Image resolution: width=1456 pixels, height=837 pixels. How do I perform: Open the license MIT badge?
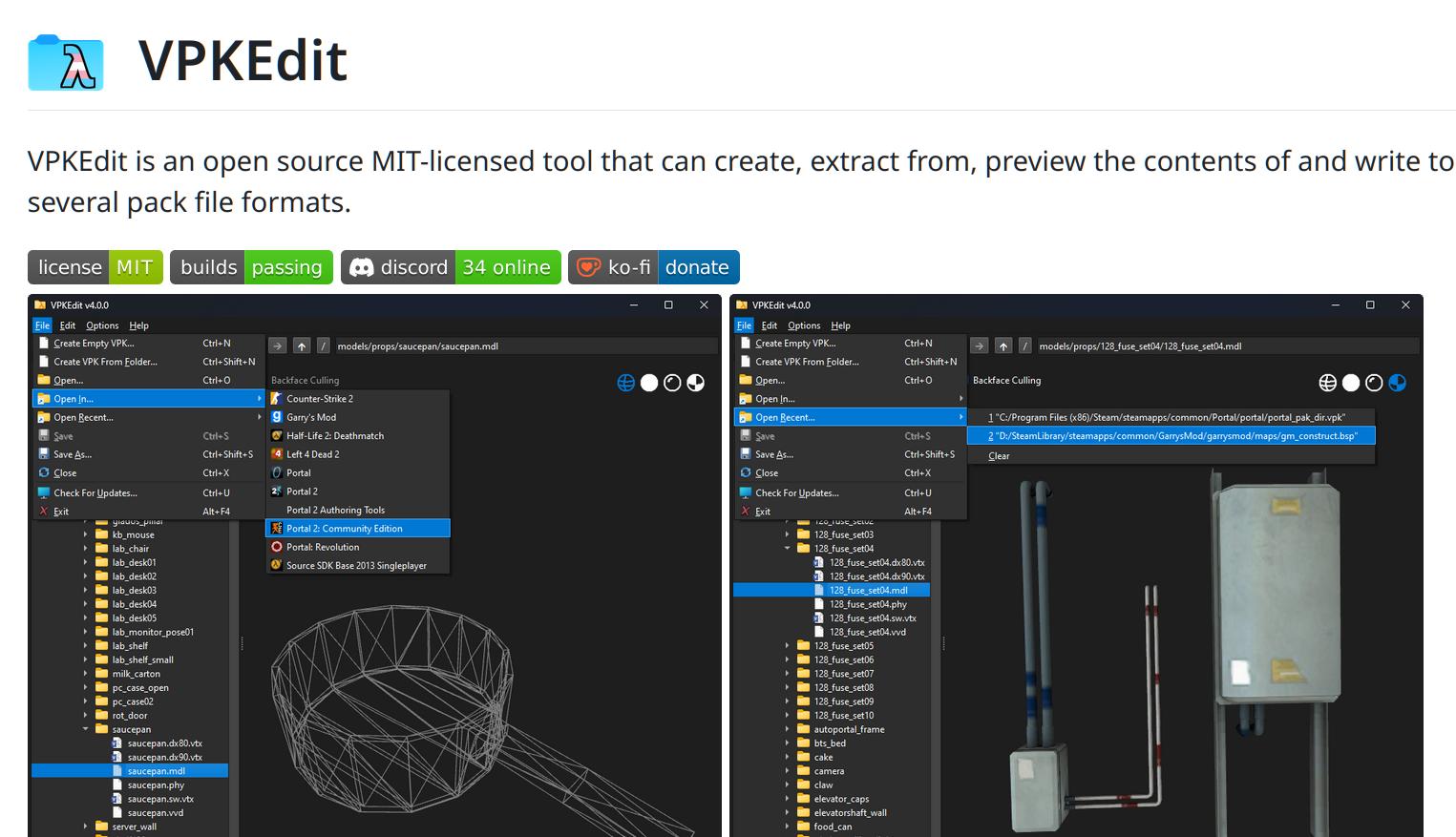click(x=95, y=267)
